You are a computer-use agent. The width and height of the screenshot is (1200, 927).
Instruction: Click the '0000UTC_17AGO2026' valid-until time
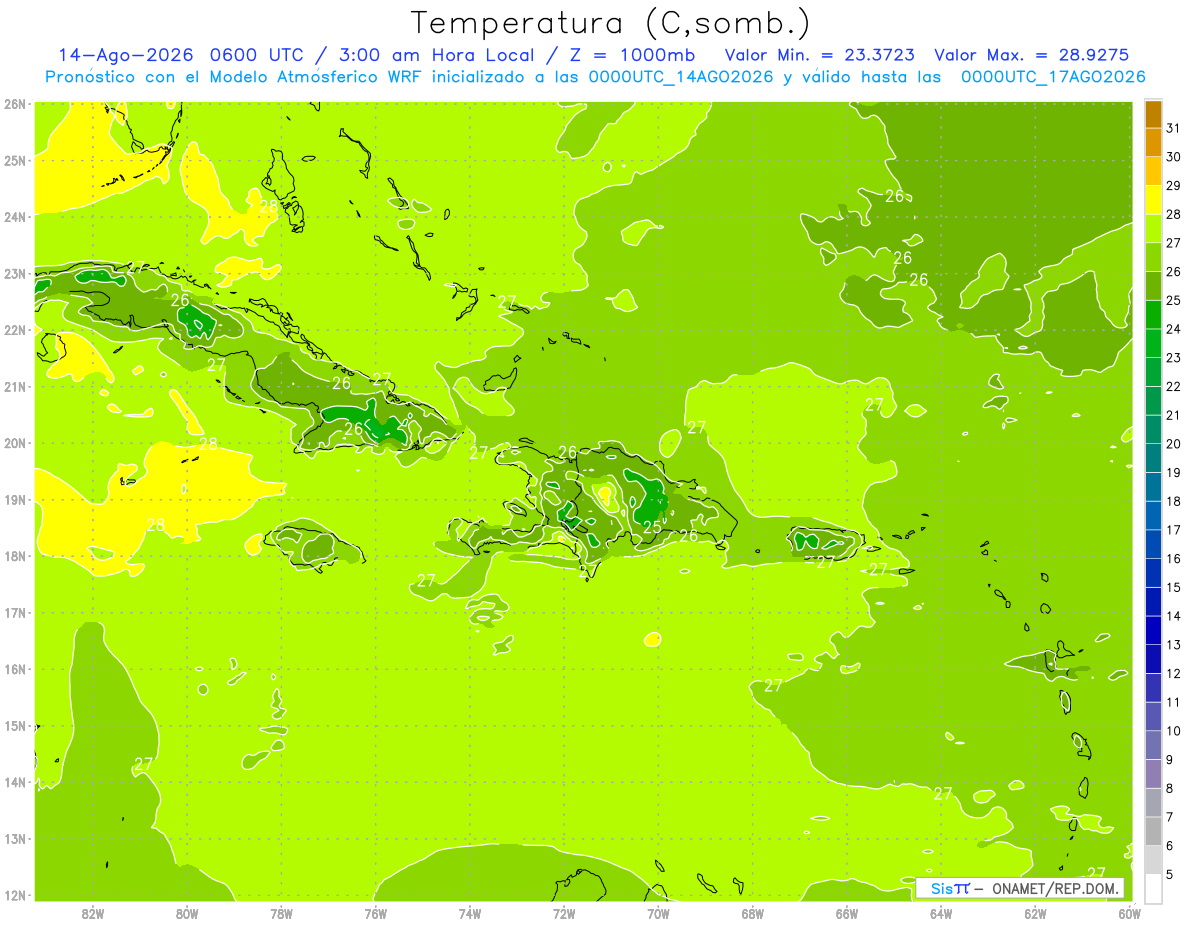(1053, 77)
